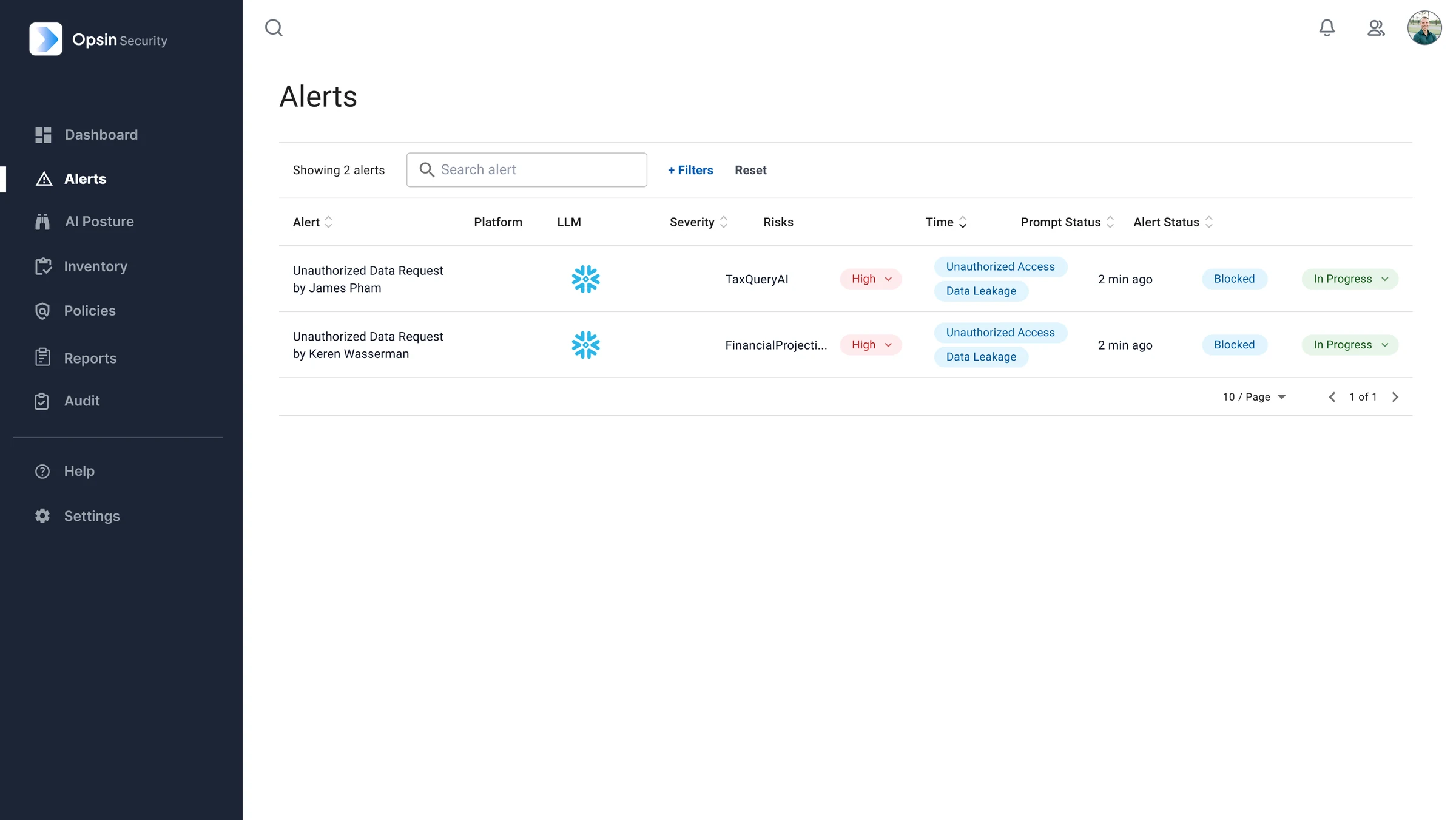Click Data Leakage tag in FinancialProjecti row
Viewport: 1456px width, 820px height.
[981, 357]
